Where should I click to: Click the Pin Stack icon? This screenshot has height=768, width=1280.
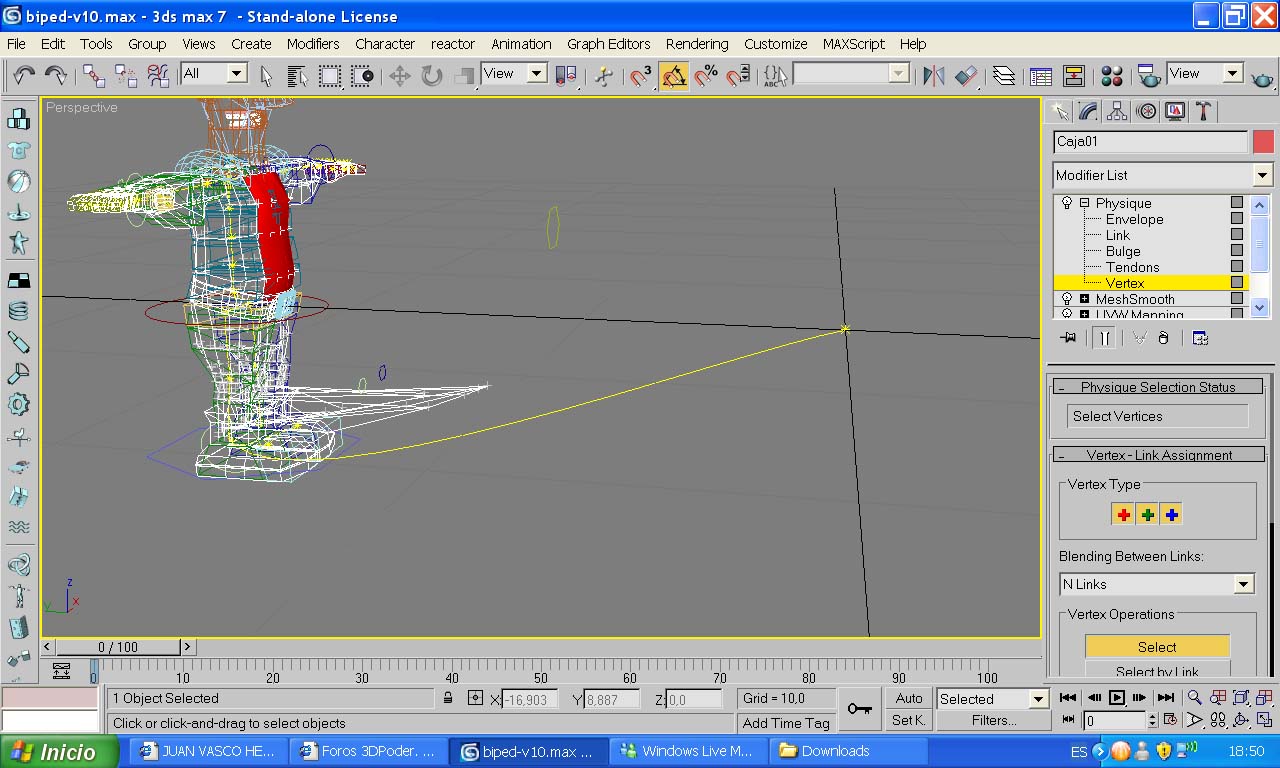click(x=1068, y=338)
